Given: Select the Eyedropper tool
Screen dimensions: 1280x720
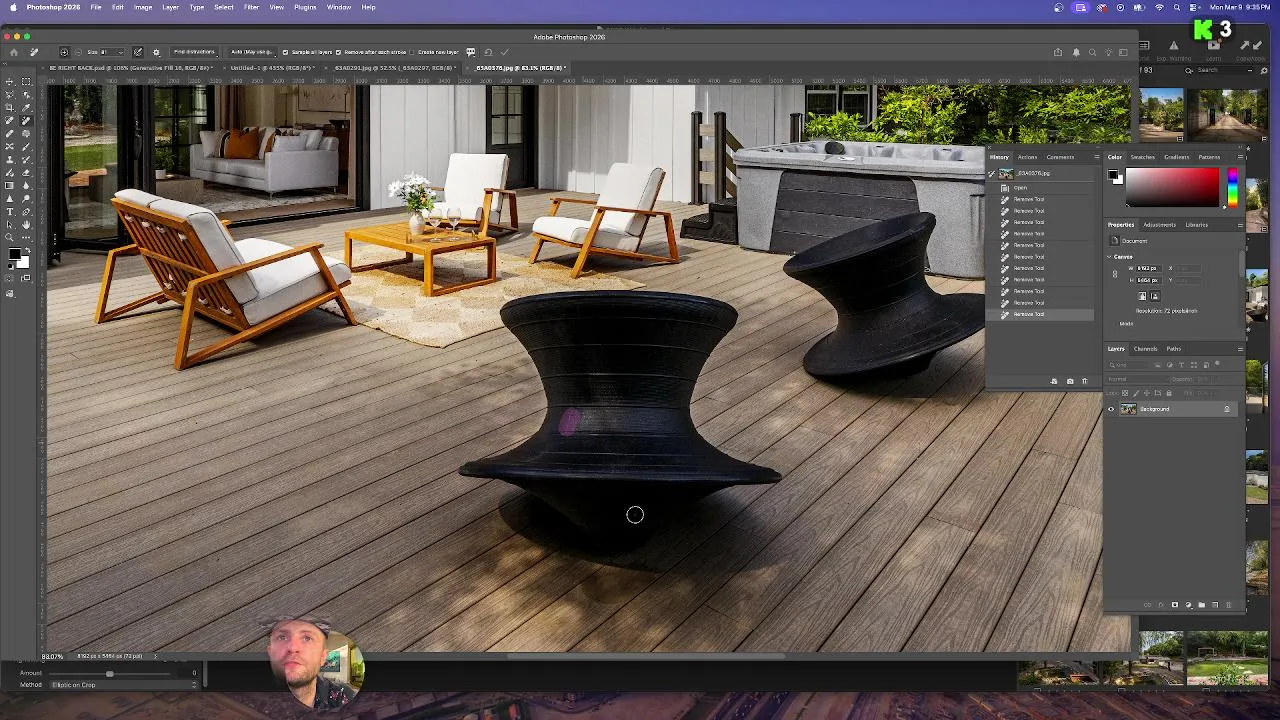Looking at the screenshot, I should coord(26,107).
